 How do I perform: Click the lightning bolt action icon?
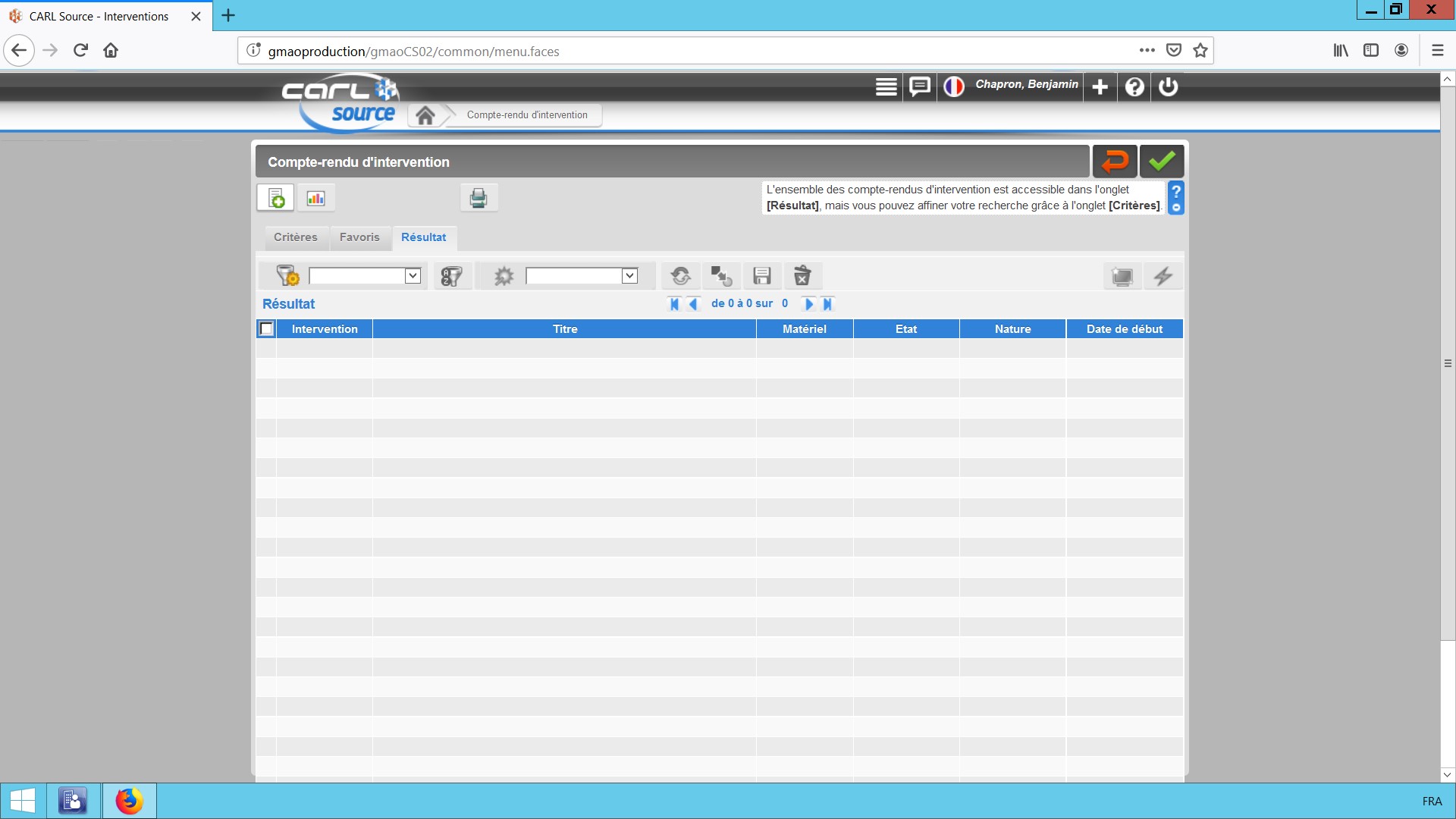pyautogui.click(x=1163, y=276)
